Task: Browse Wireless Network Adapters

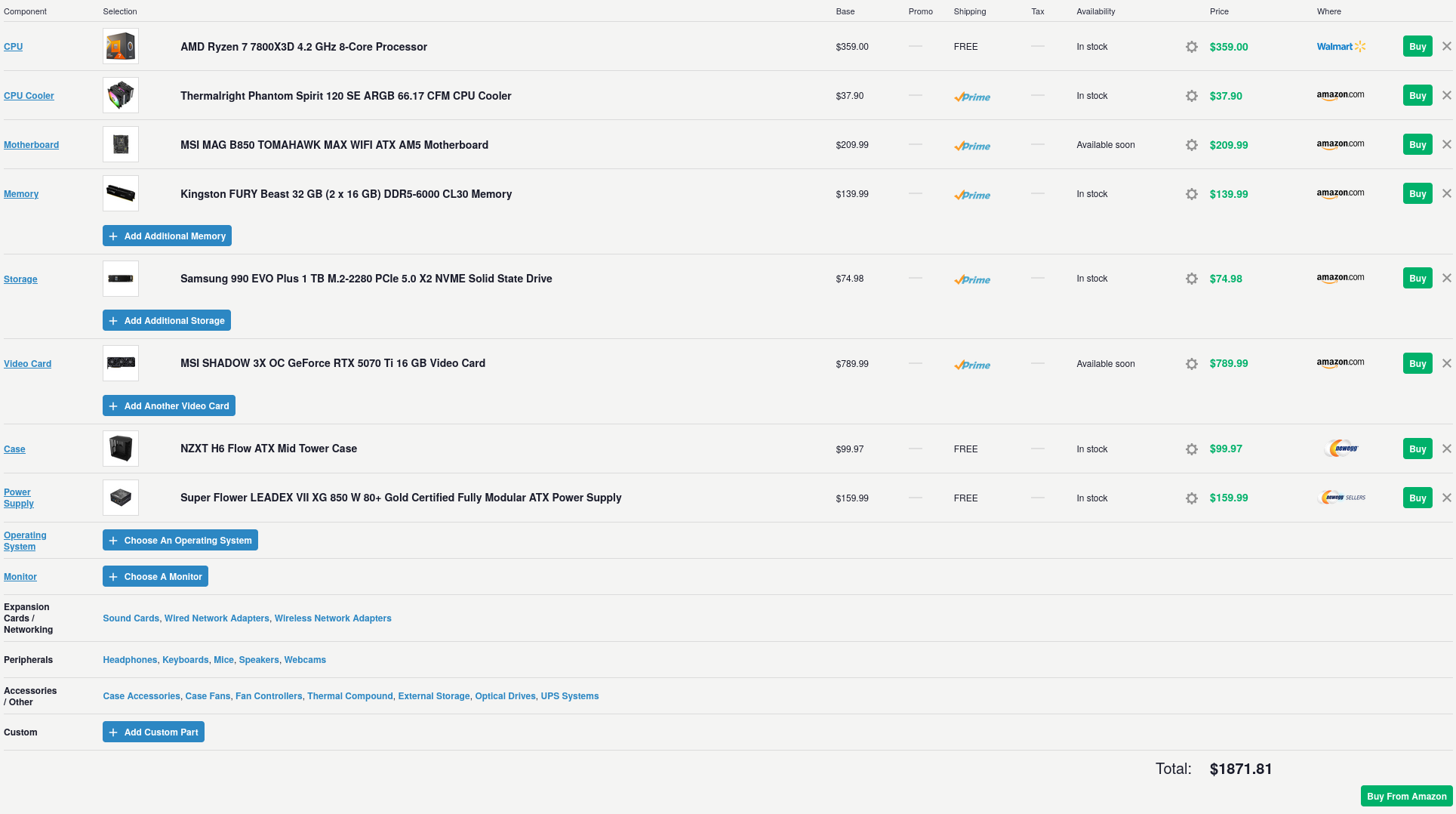Action: tap(333, 618)
